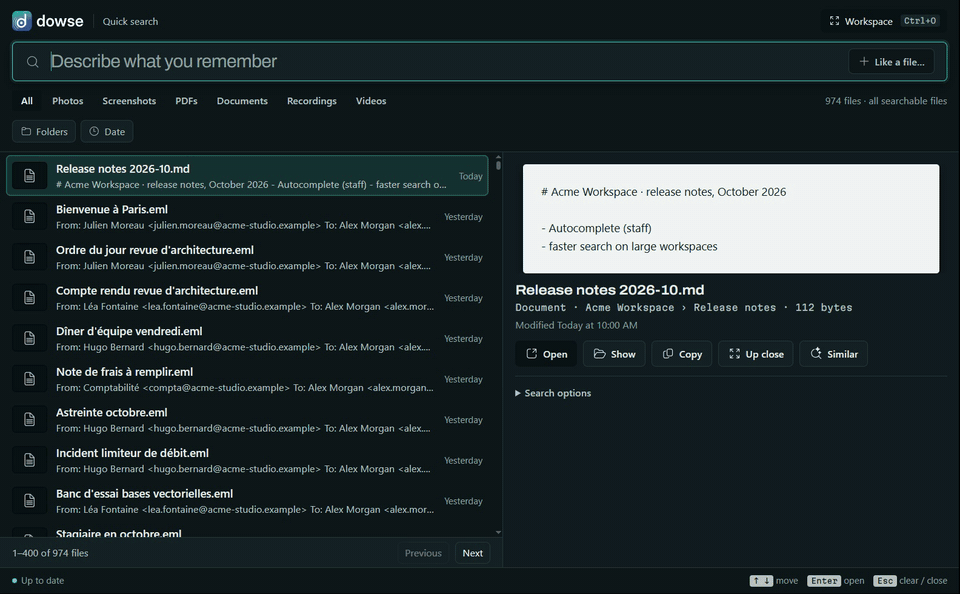Click the dowse logo icon
The width and height of the screenshot is (960, 594).
coord(22,21)
